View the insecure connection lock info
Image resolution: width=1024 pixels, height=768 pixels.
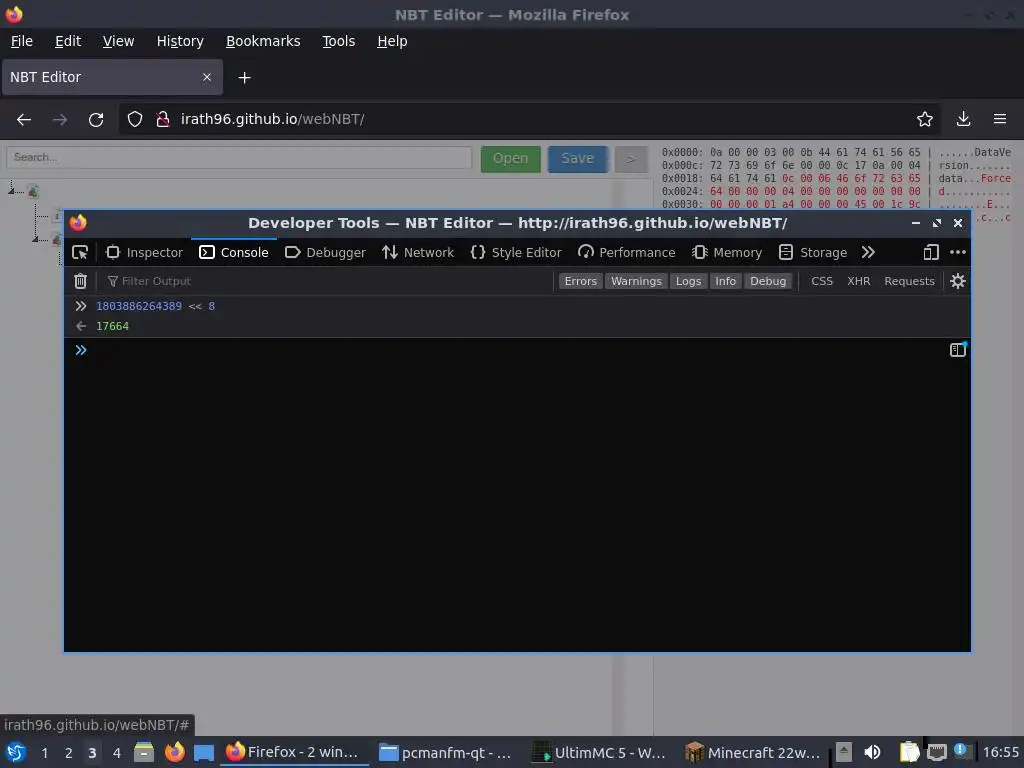(x=163, y=120)
